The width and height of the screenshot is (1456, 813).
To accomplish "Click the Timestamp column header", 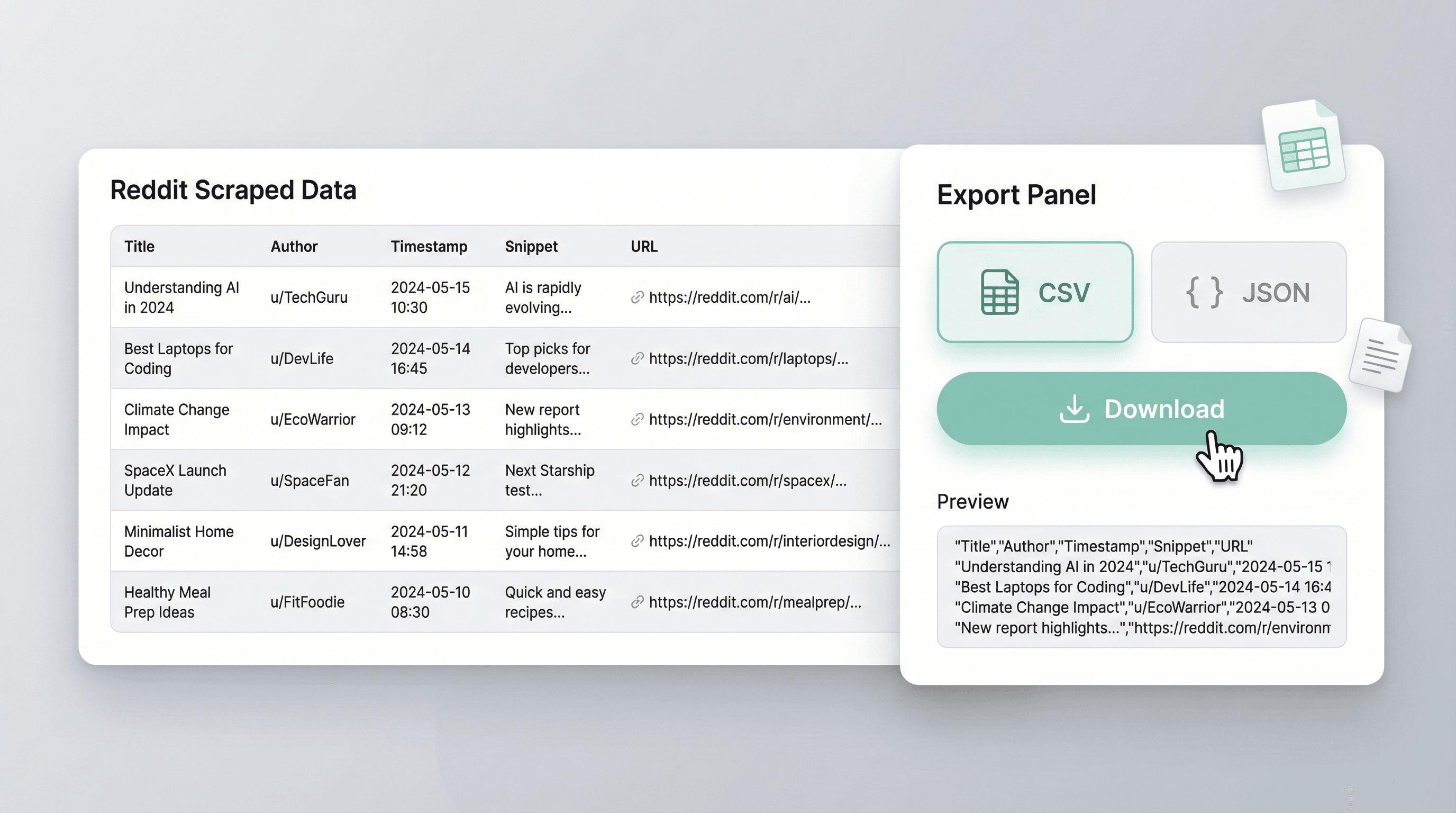I will click(x=429, y=247).
